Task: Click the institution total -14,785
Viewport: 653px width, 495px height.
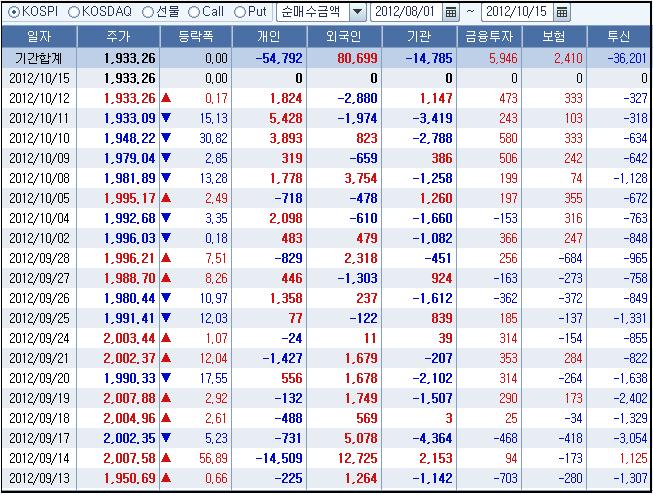Action: point(429,58)
